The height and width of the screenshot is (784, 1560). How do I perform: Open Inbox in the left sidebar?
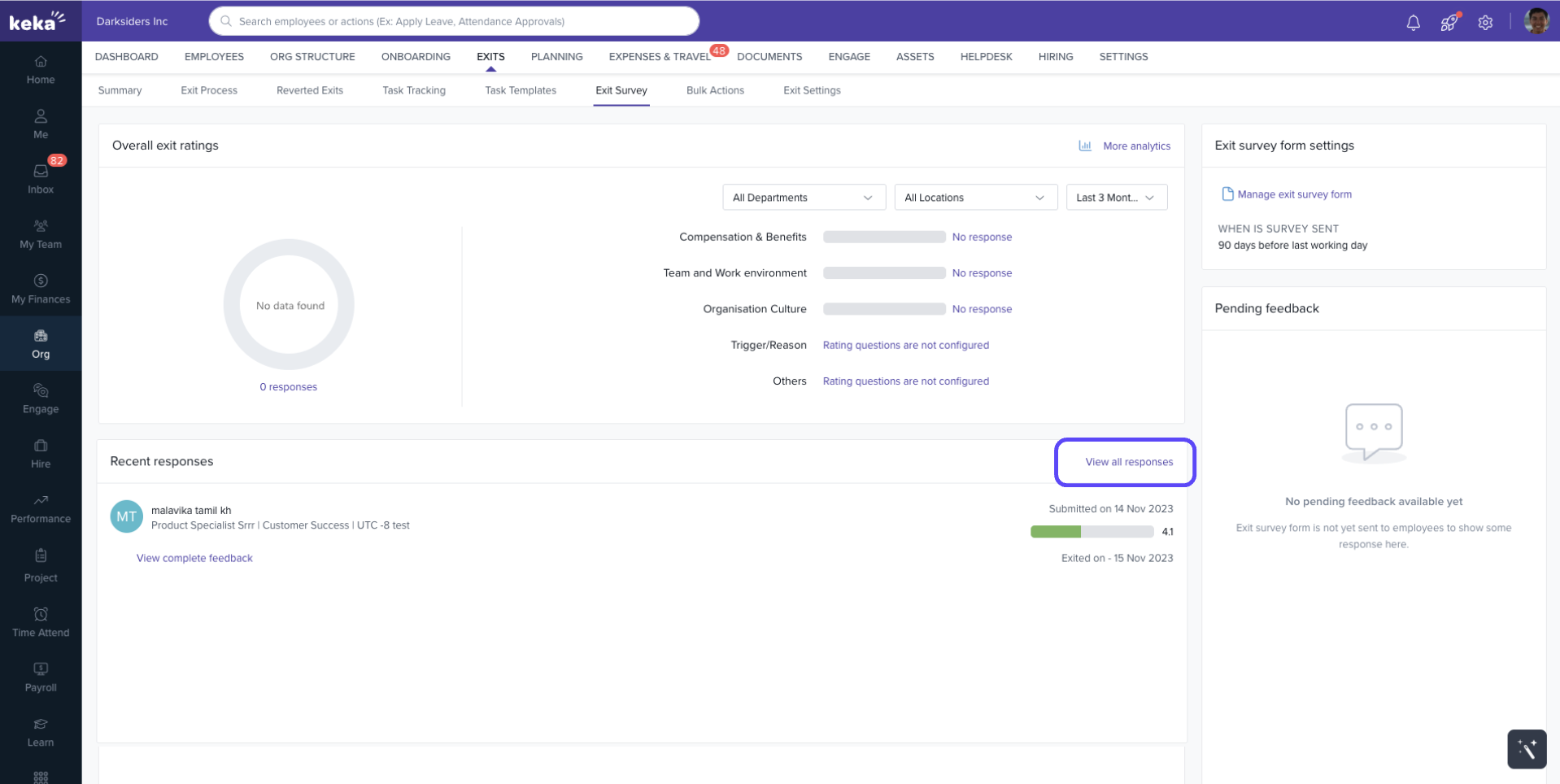pyautogui.click(x=41, y=178)
